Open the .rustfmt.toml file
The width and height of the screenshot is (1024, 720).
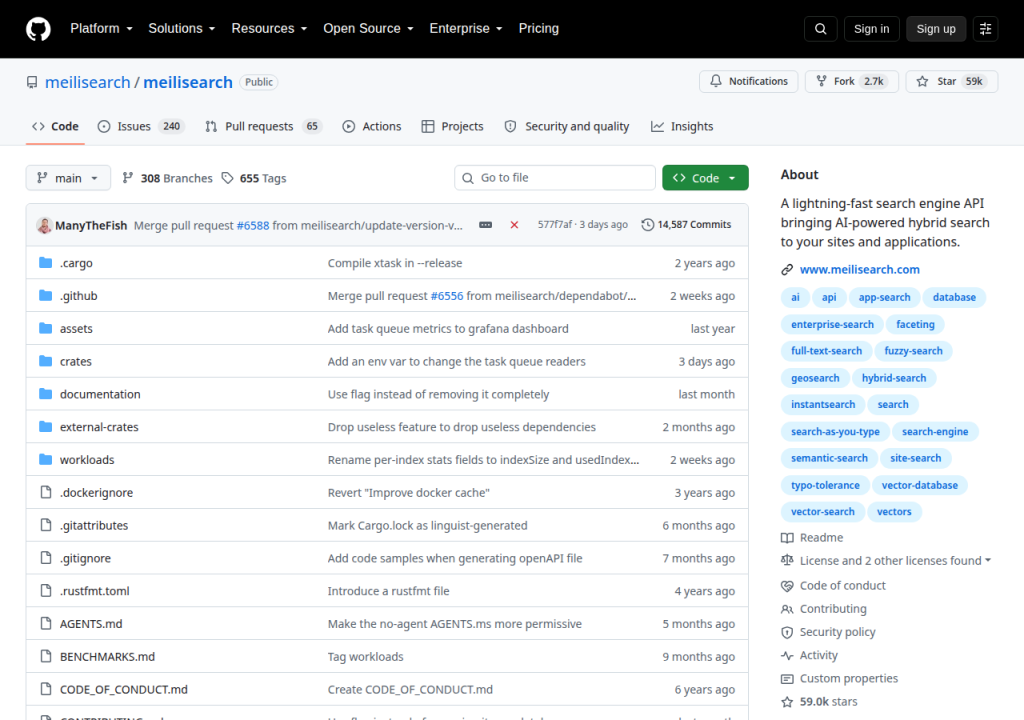point(95,591)
